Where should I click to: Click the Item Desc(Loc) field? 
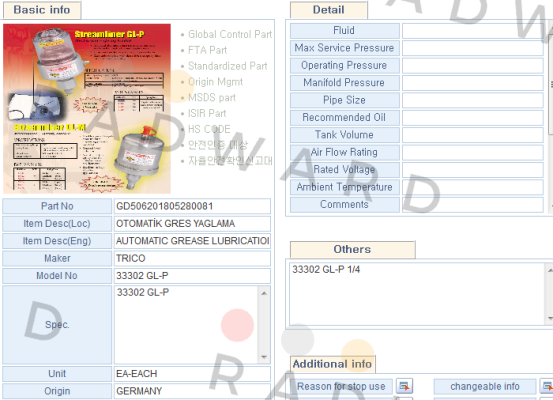pos(192,224)
